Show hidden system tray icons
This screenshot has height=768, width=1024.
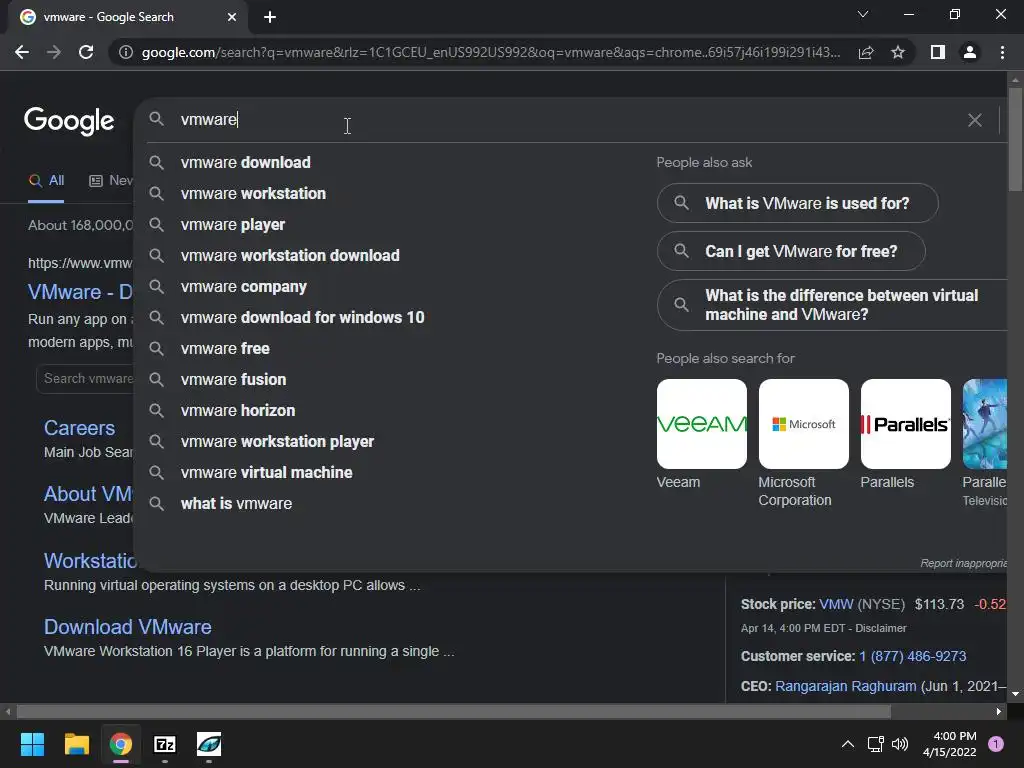[x=848, y=744]
